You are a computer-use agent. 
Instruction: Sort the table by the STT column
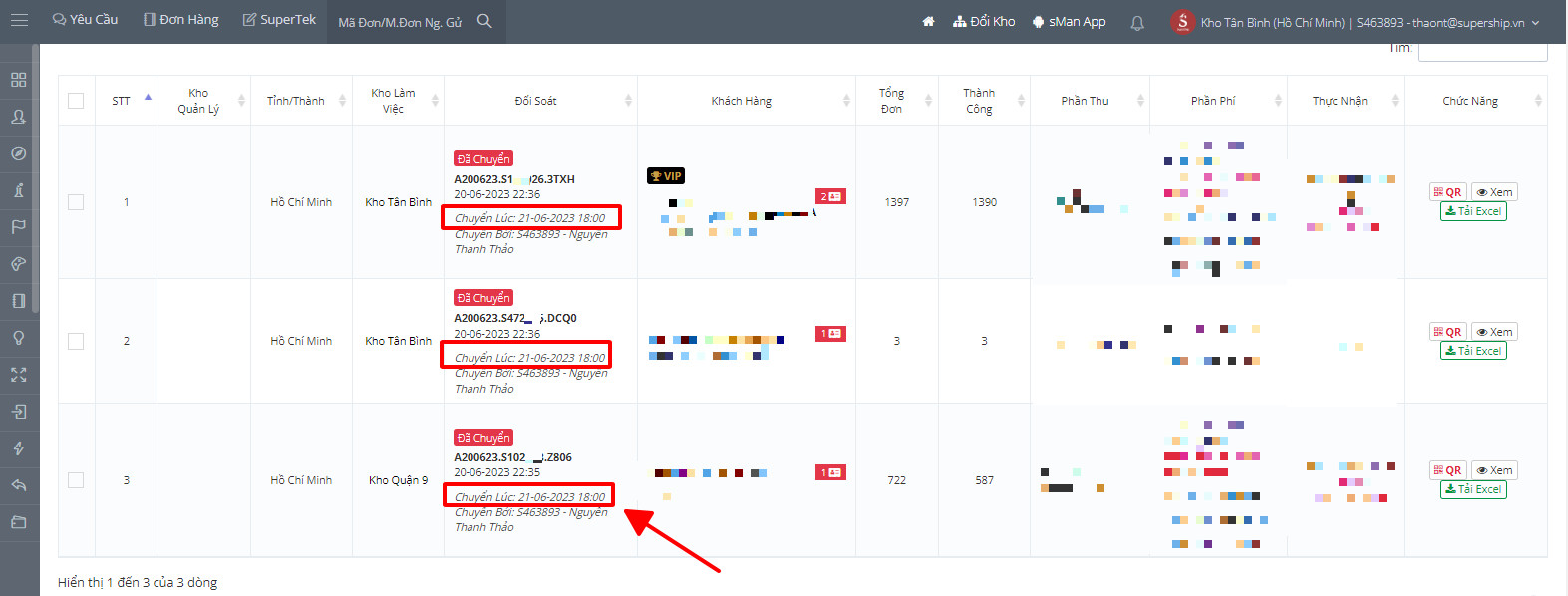tap(126, 101)
